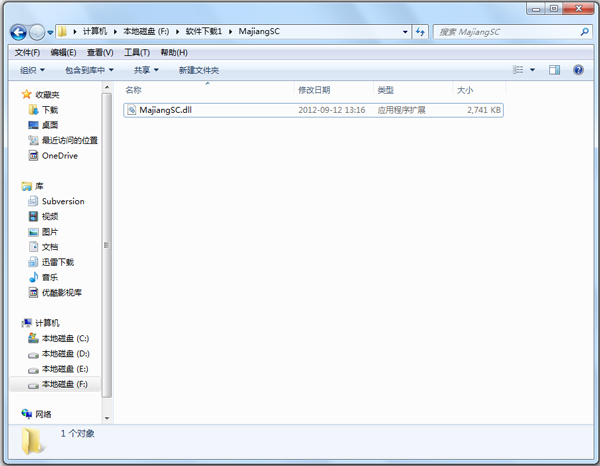This screenshot has height=466, width=600.
Task: Click the Back navigation arrow button
Action: (x=20, y=32)
